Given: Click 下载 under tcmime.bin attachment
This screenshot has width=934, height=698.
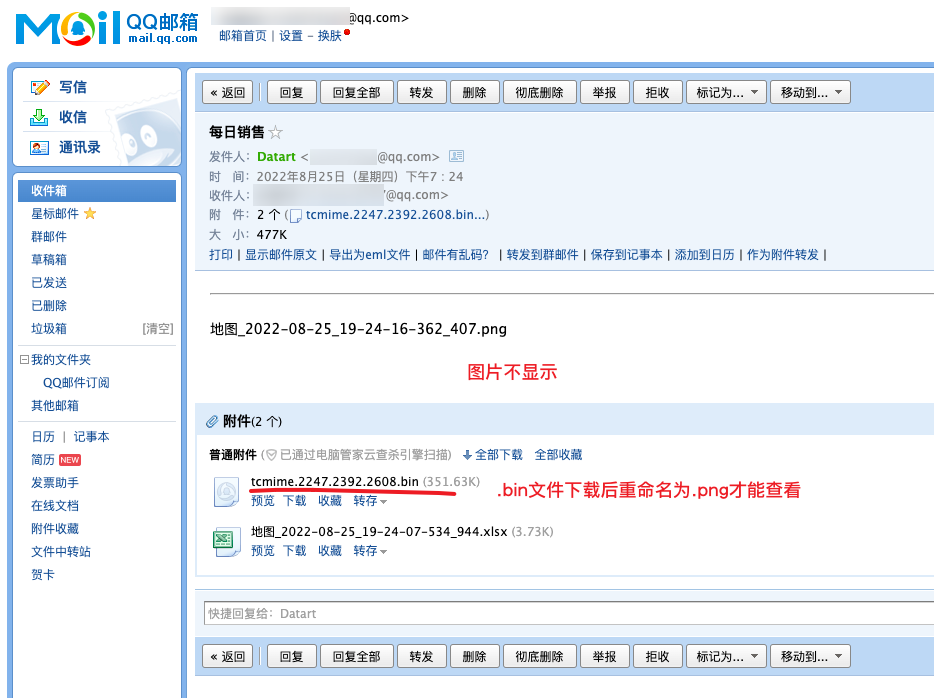Looking at the screenshot, I should click(x=294, y=501).
